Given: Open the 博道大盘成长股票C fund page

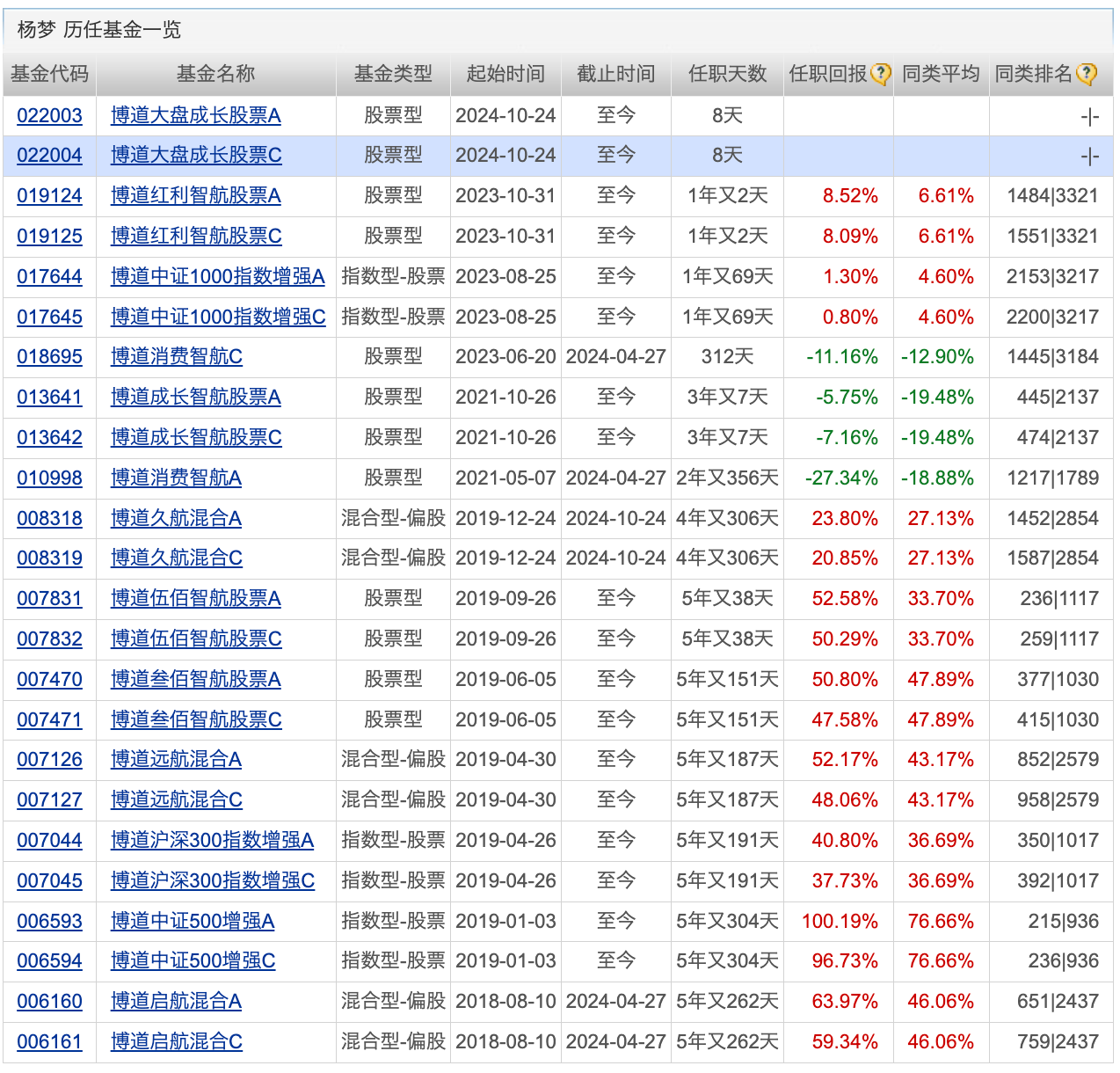Looking at the screenshot, I should 196,156.
